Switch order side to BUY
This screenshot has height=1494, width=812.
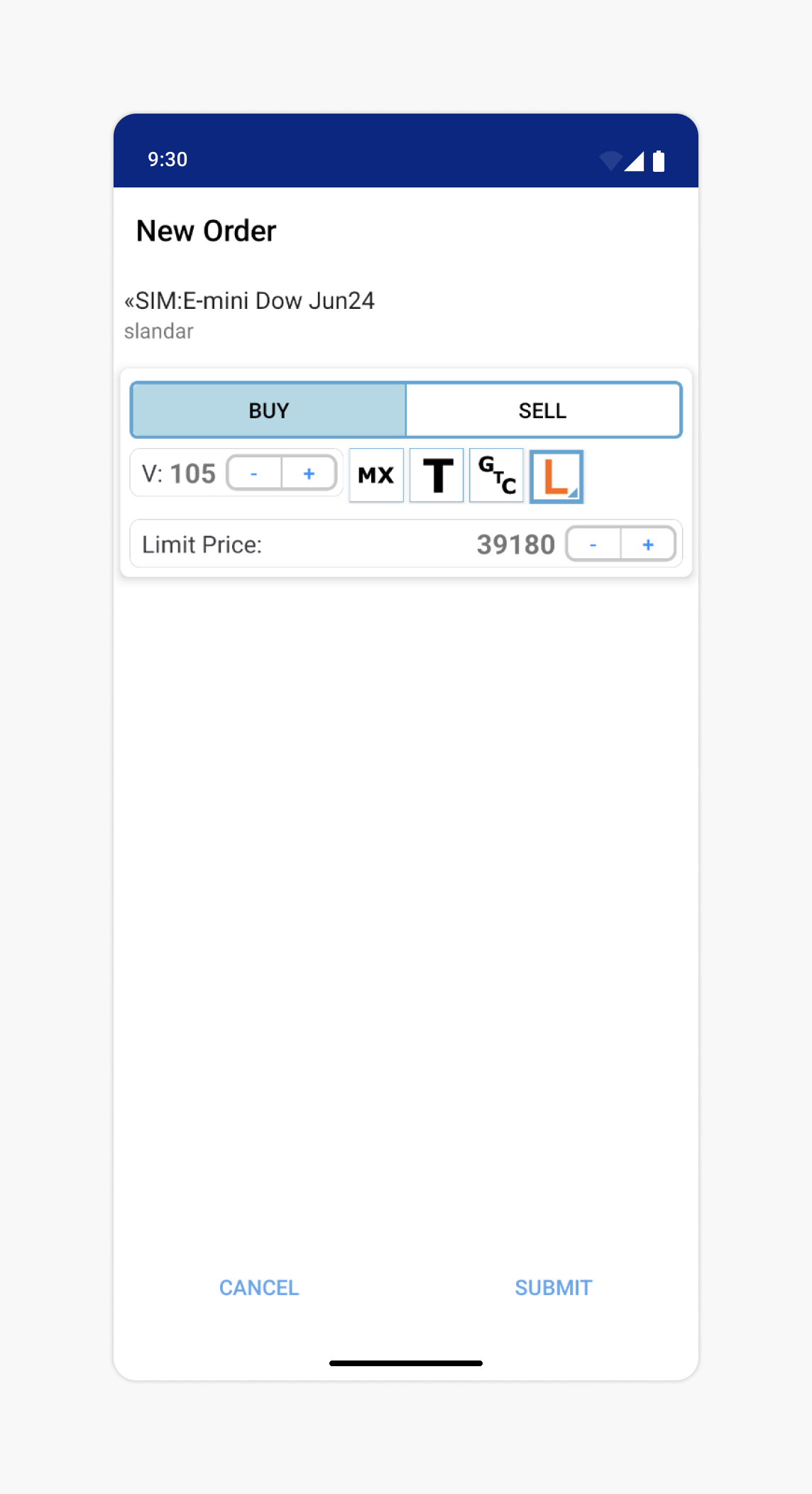[x=268, y=410]
